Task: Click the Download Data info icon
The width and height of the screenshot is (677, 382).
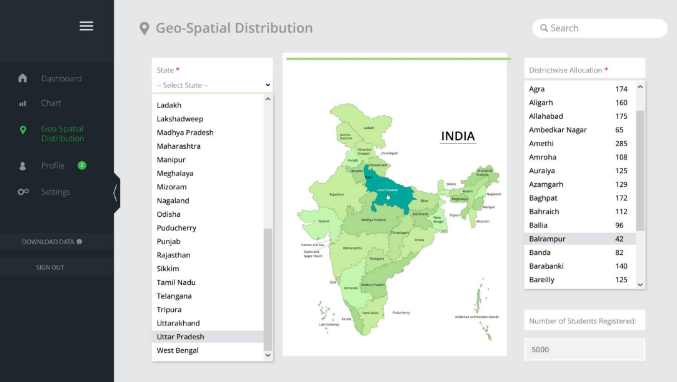Action: coord(79,242)
